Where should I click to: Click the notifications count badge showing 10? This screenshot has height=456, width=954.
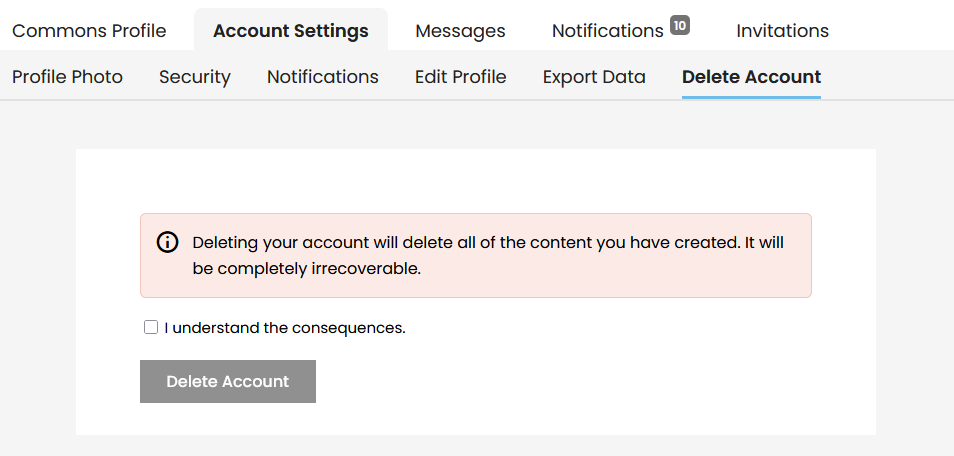(680, 26)
